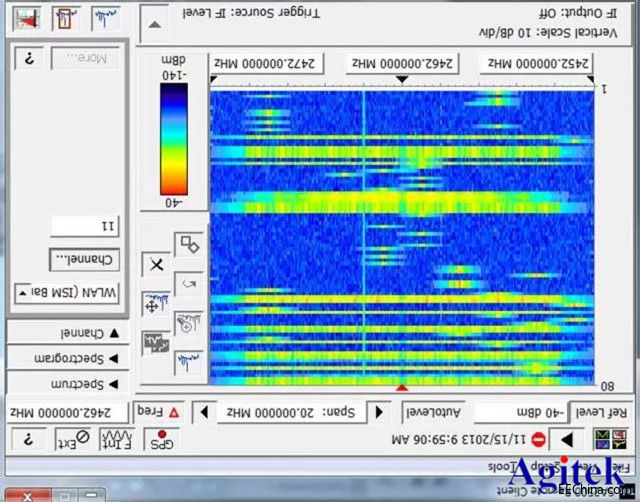Click the dBm color scale gradient bar

[x=174, y=139]
